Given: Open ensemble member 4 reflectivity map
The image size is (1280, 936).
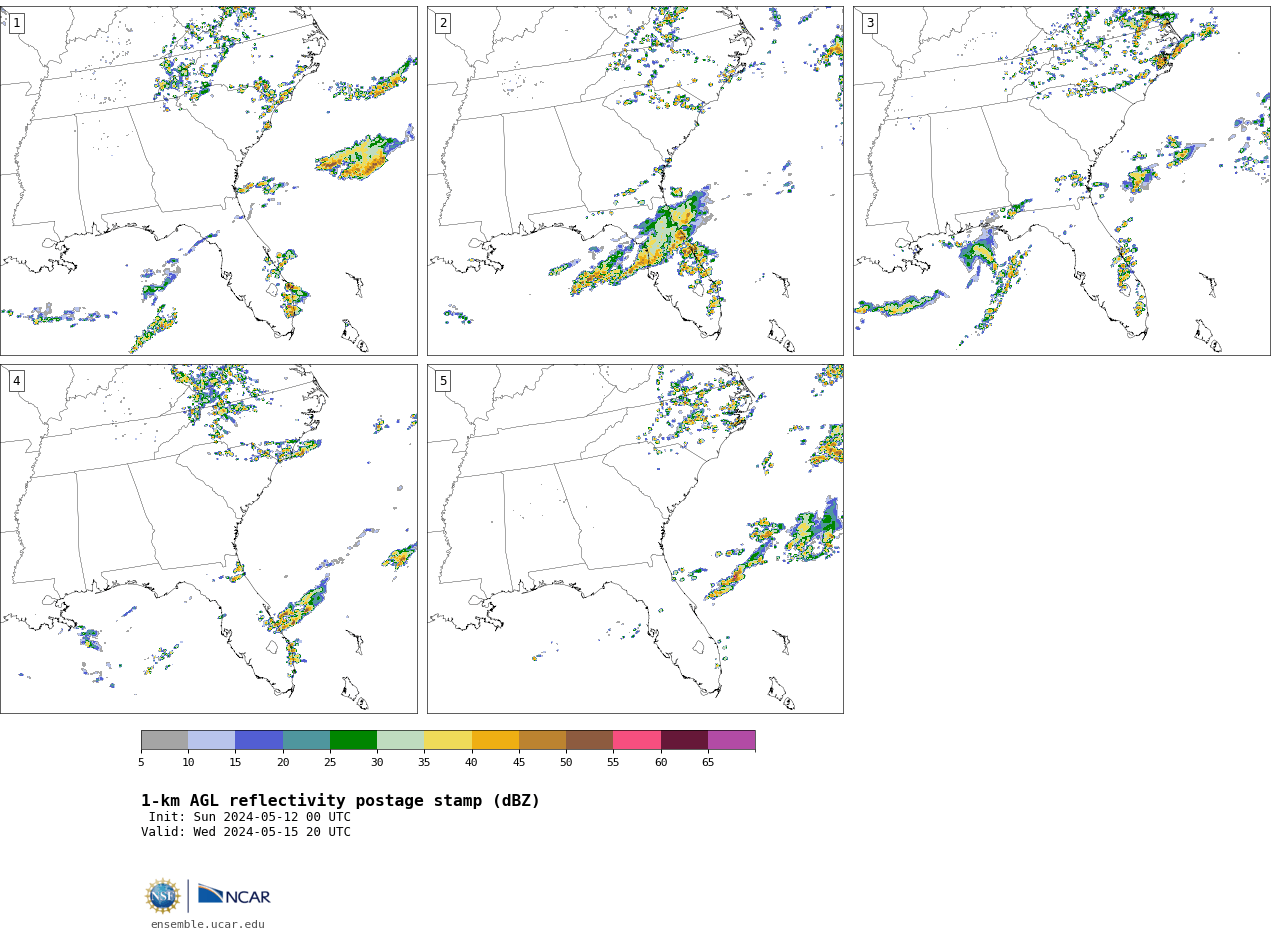Looking at the screenshot, I should 208,539.
